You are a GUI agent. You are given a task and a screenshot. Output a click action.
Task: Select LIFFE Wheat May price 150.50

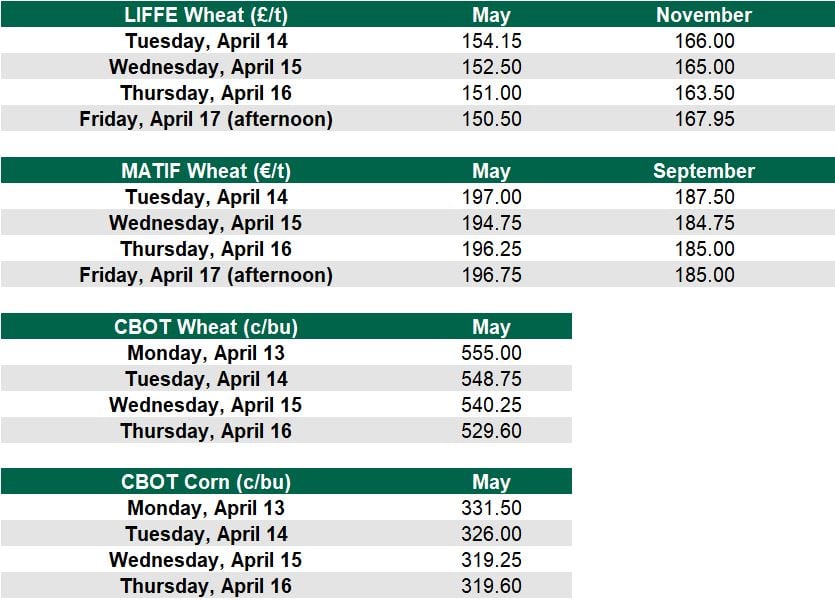pos(491,119)
